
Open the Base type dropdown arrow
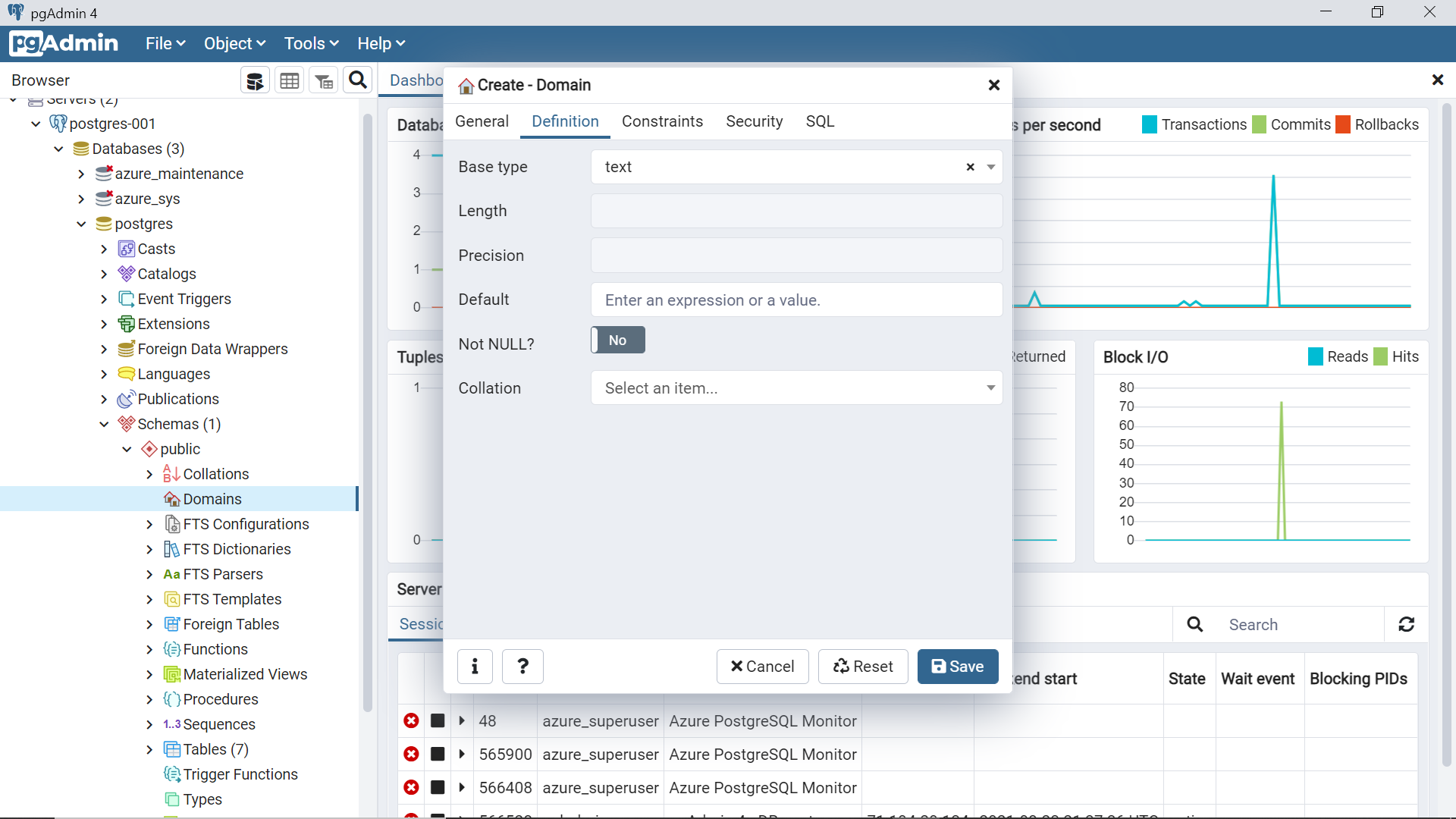click(x=990, y=167)
